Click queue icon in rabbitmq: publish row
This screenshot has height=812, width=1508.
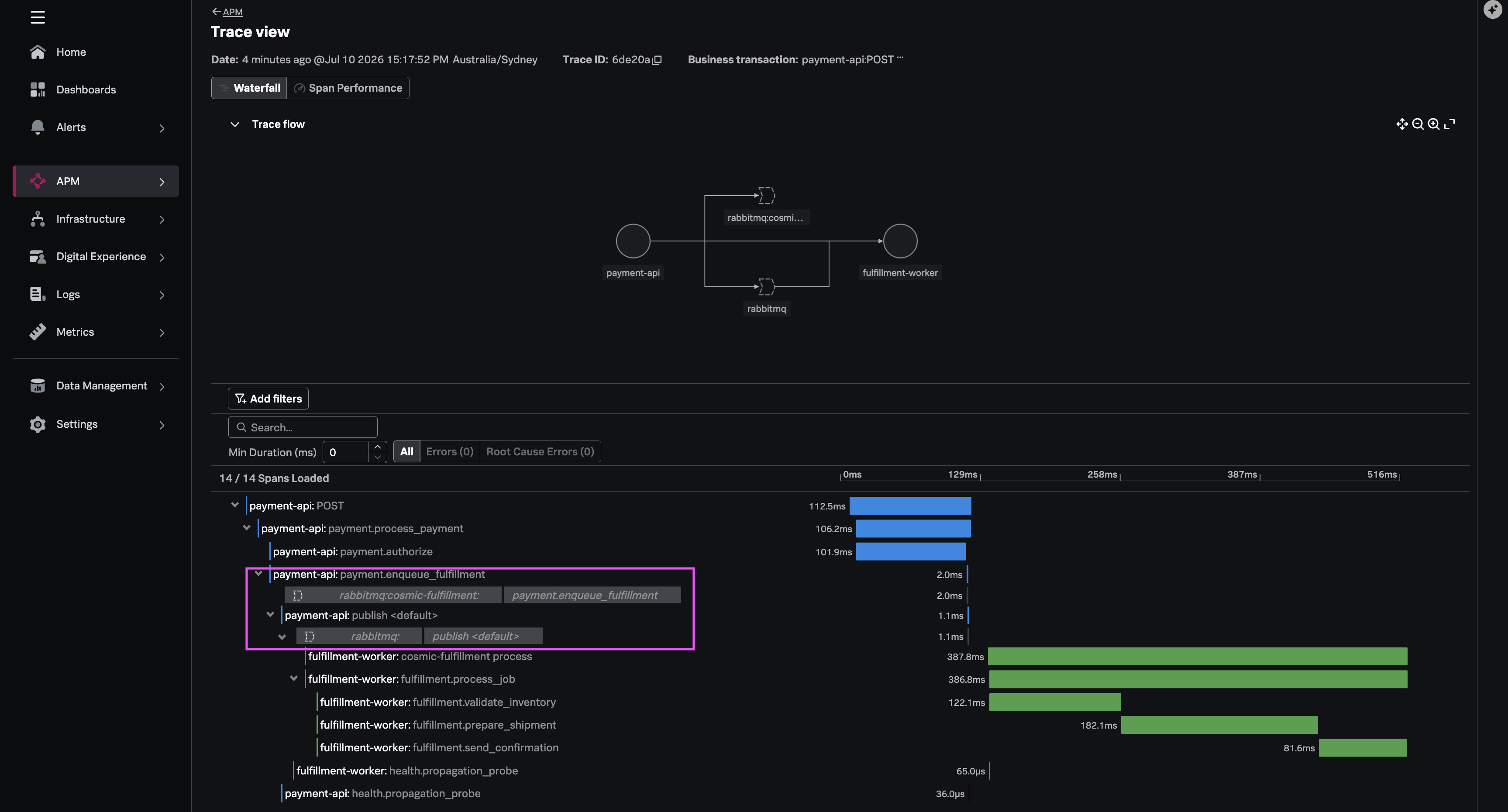tap(309, 637)
